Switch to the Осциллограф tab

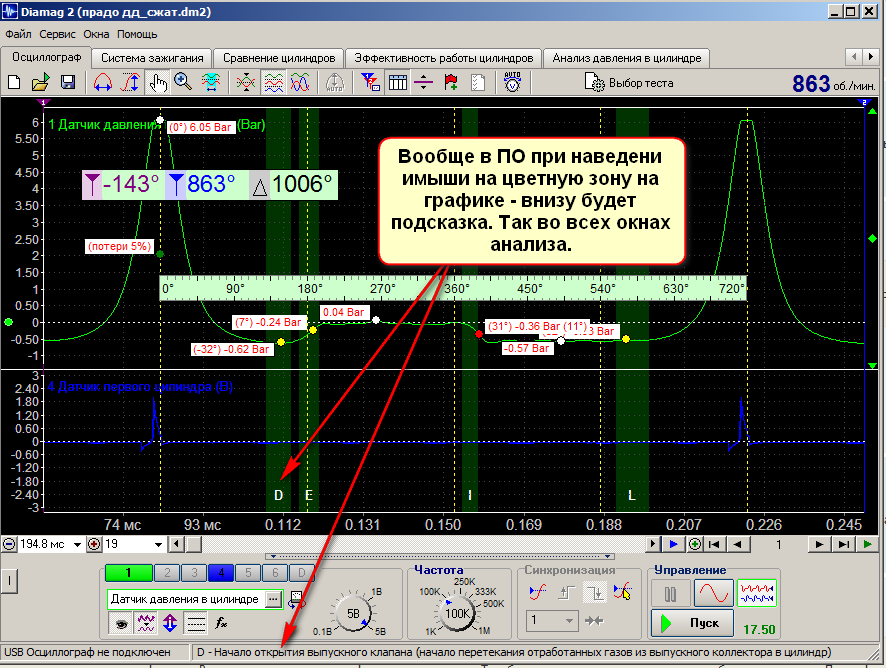click(x=47, y=57)
